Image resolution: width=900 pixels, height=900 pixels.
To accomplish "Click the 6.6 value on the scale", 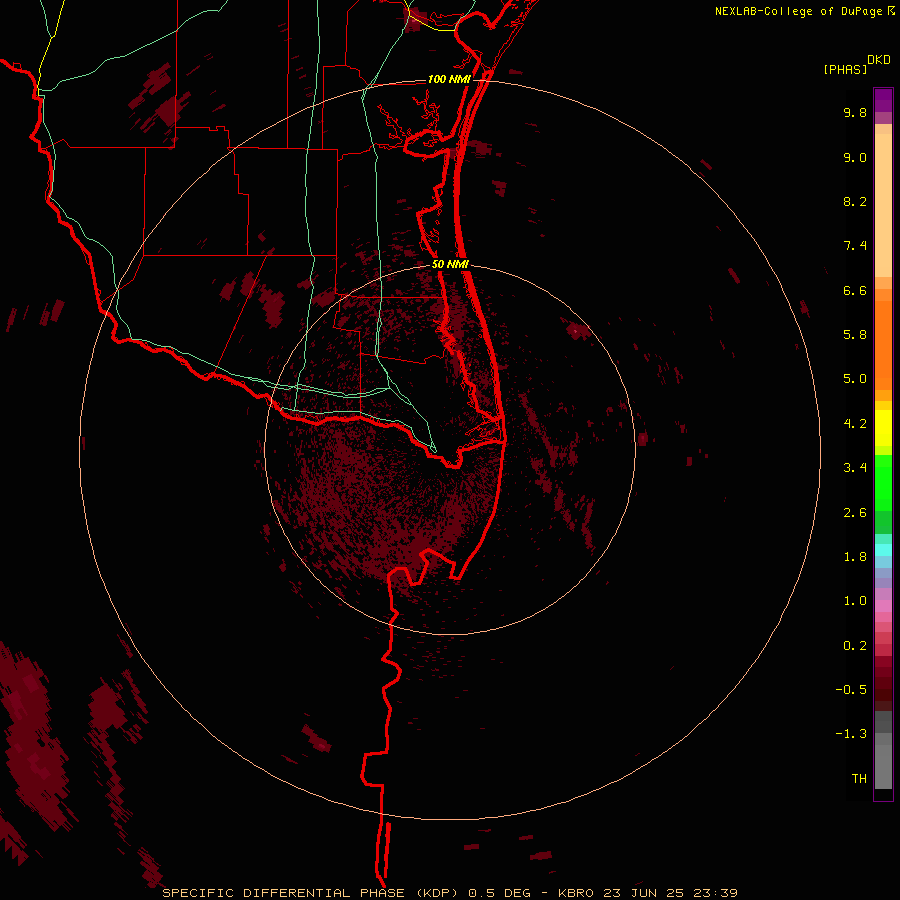I will coord(855,290).
